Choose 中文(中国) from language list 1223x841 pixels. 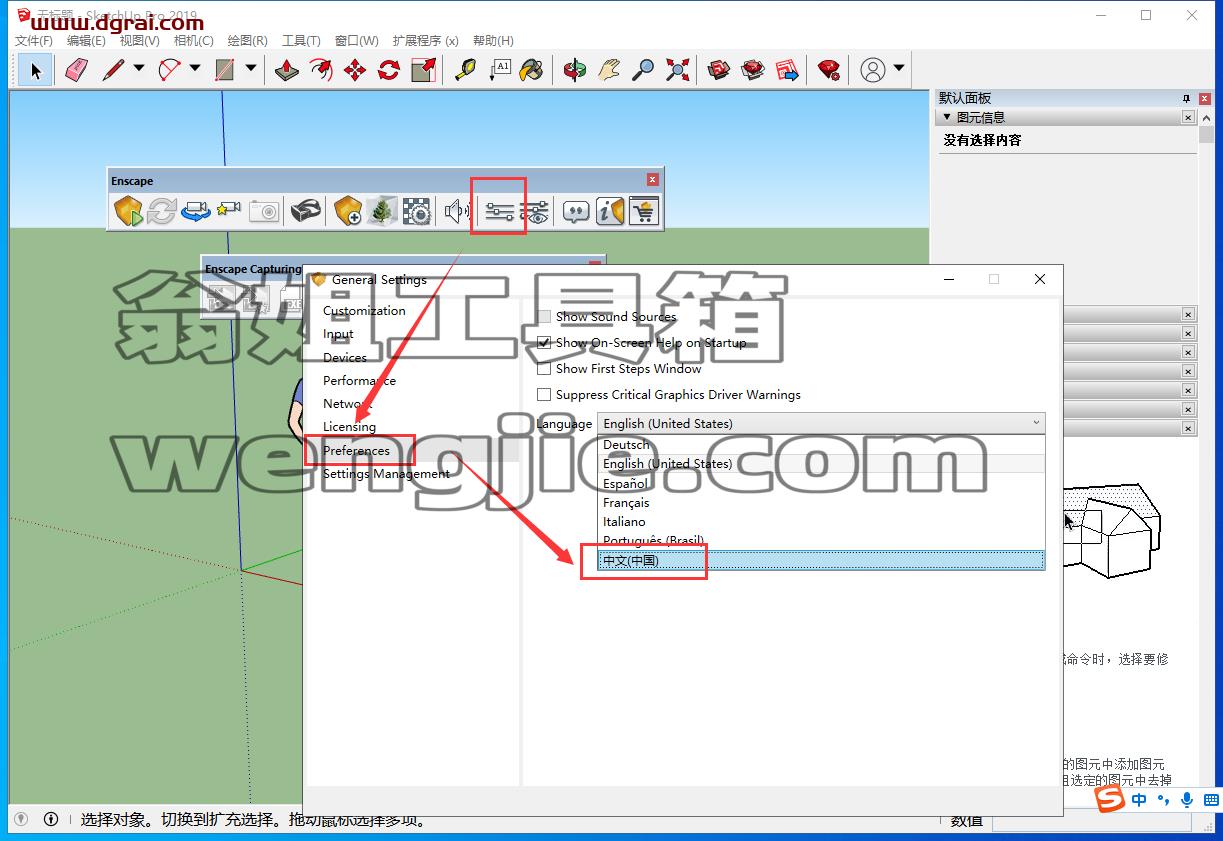pos(821,561)
